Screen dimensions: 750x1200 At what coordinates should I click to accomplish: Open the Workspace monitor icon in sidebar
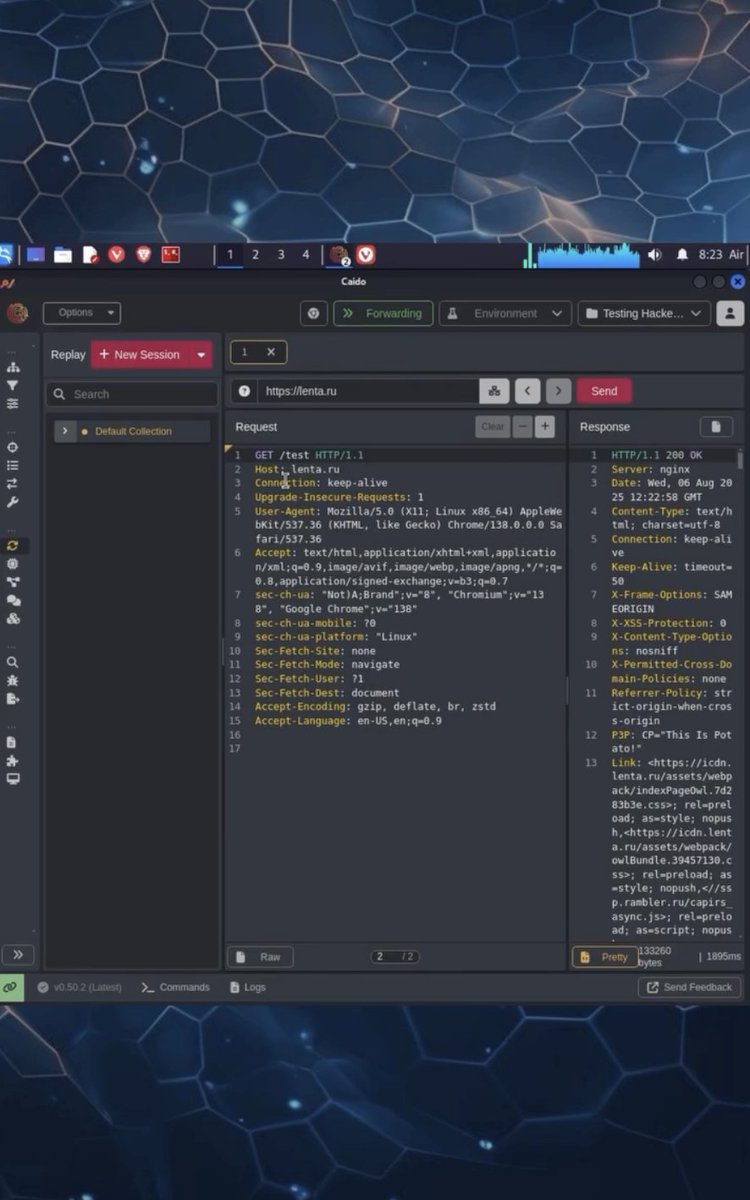13,778
